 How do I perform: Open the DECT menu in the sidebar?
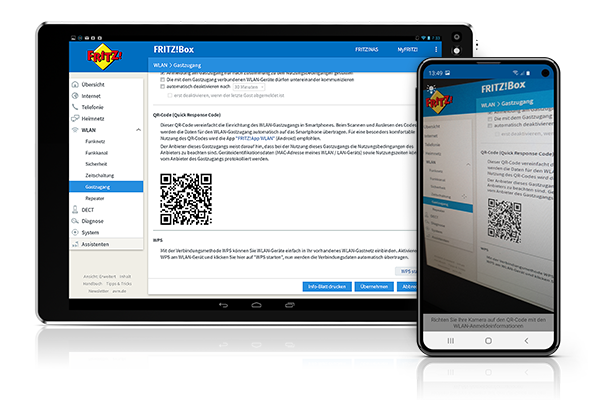pos(88,210)
